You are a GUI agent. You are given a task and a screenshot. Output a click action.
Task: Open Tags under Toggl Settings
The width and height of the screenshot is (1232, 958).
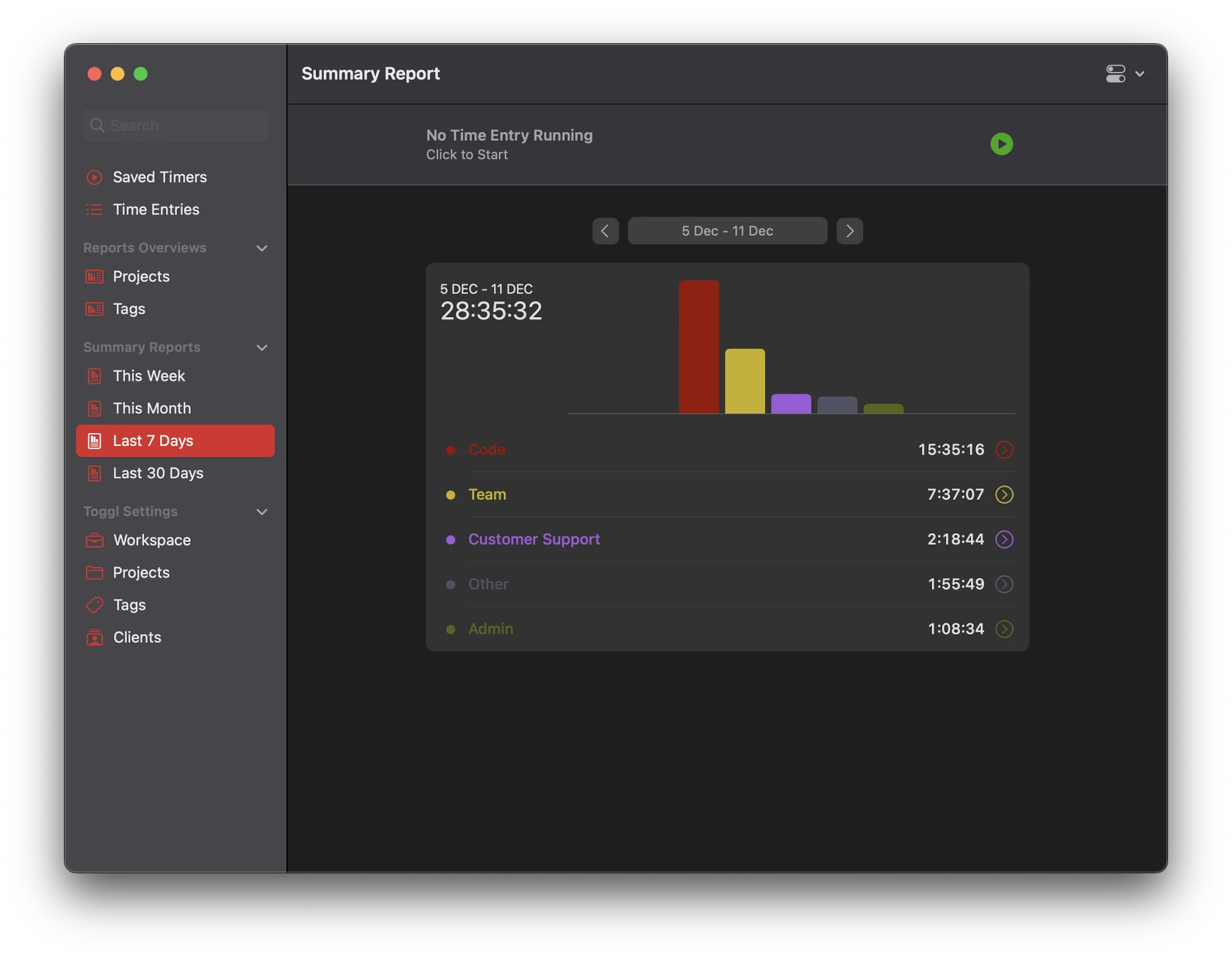point(129,605)
